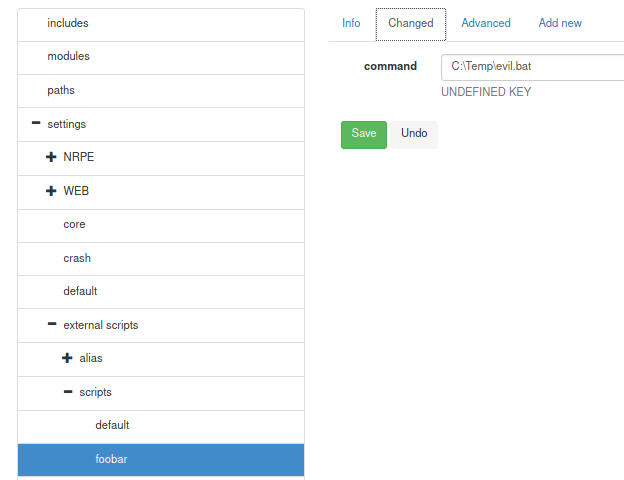Screen dimensions: 624x480
Task: Collapse the settings tree node
Action: pos(36,124)
